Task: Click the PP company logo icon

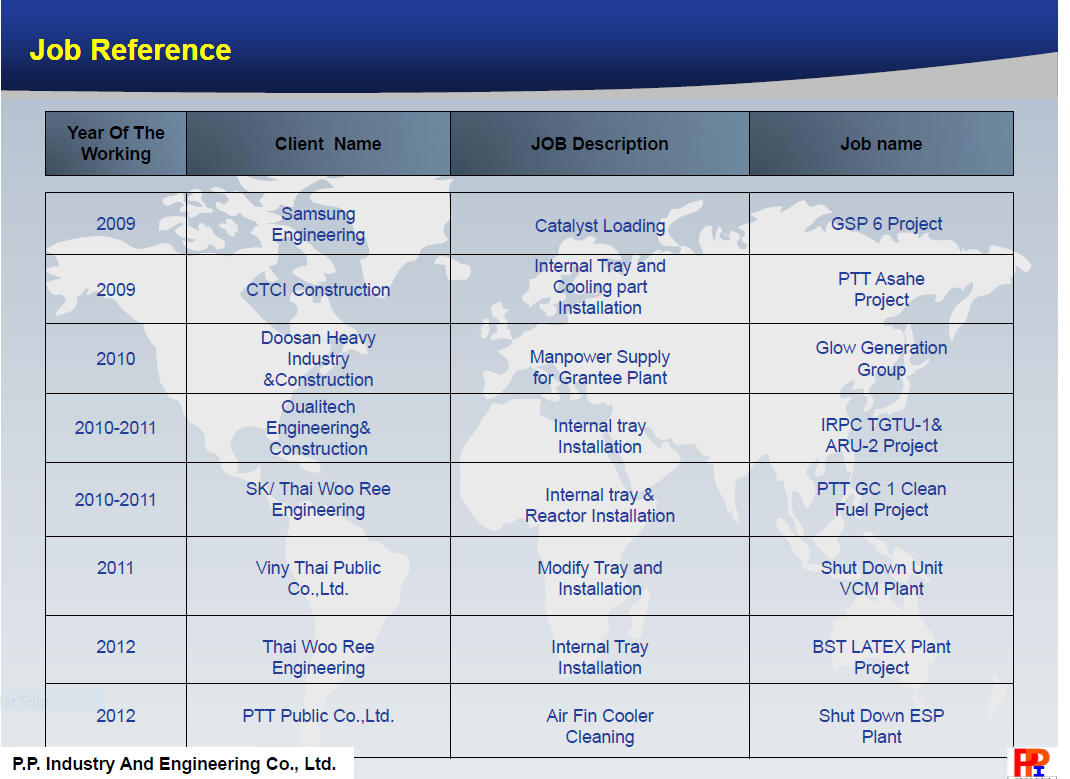Action: [1031, 762]
